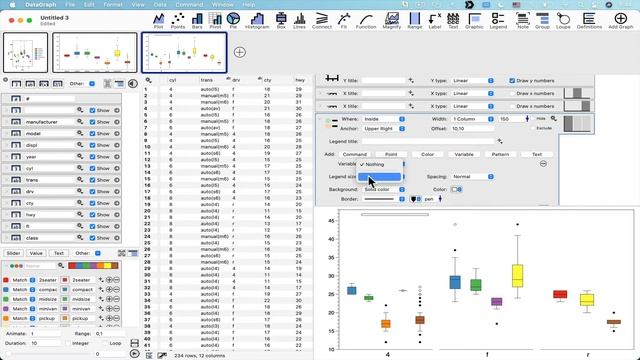Open the Other dropdown above column list
The image size is (640, 360).
[92, 84]
